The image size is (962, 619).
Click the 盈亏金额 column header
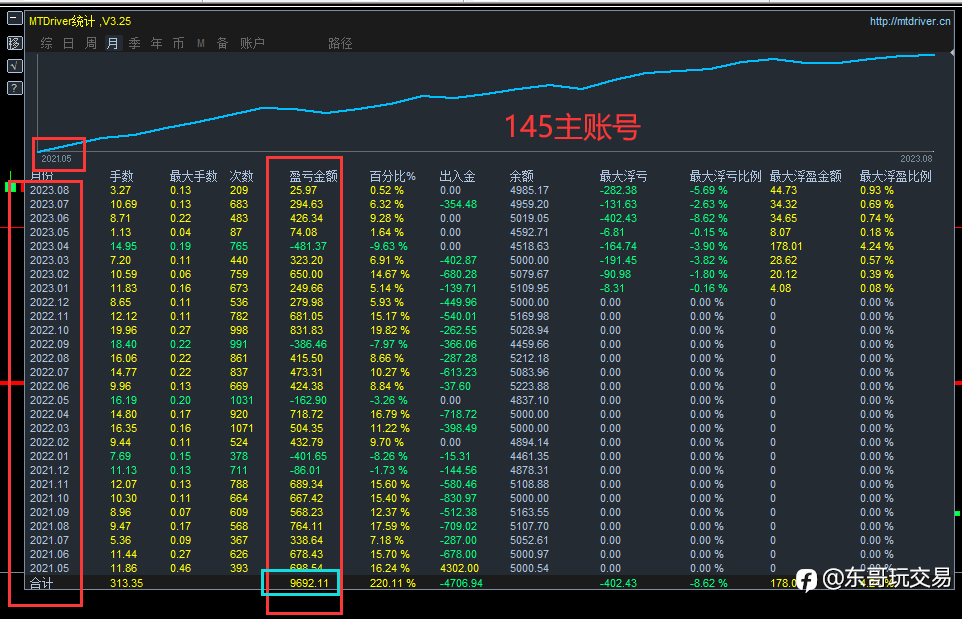314,176
